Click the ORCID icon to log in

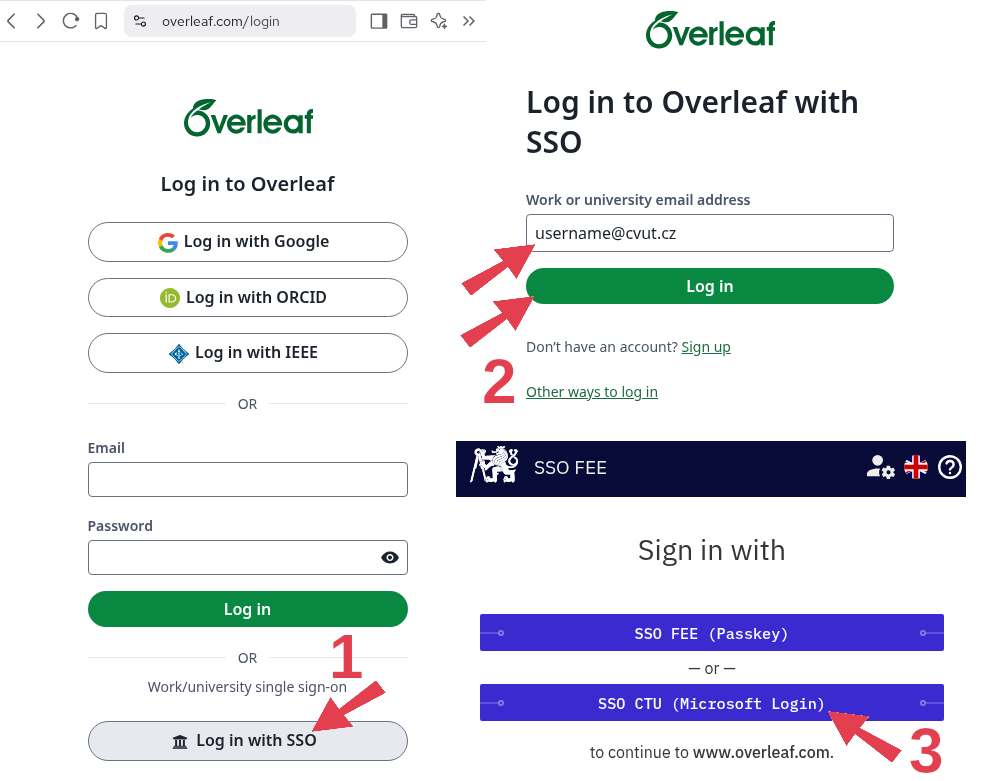[x=168, y=297]
